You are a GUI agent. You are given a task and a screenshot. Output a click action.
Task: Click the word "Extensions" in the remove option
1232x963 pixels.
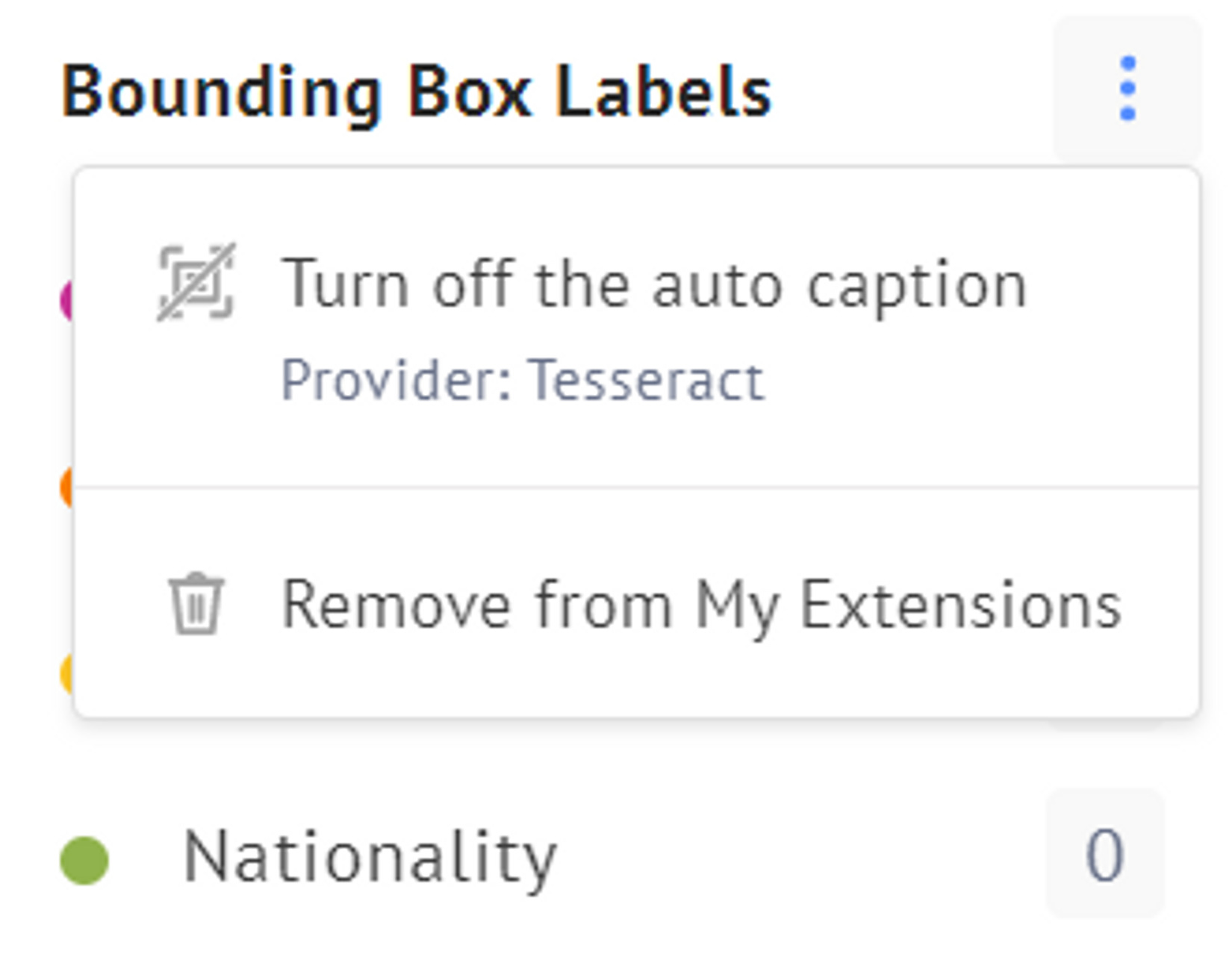[960, 605]
